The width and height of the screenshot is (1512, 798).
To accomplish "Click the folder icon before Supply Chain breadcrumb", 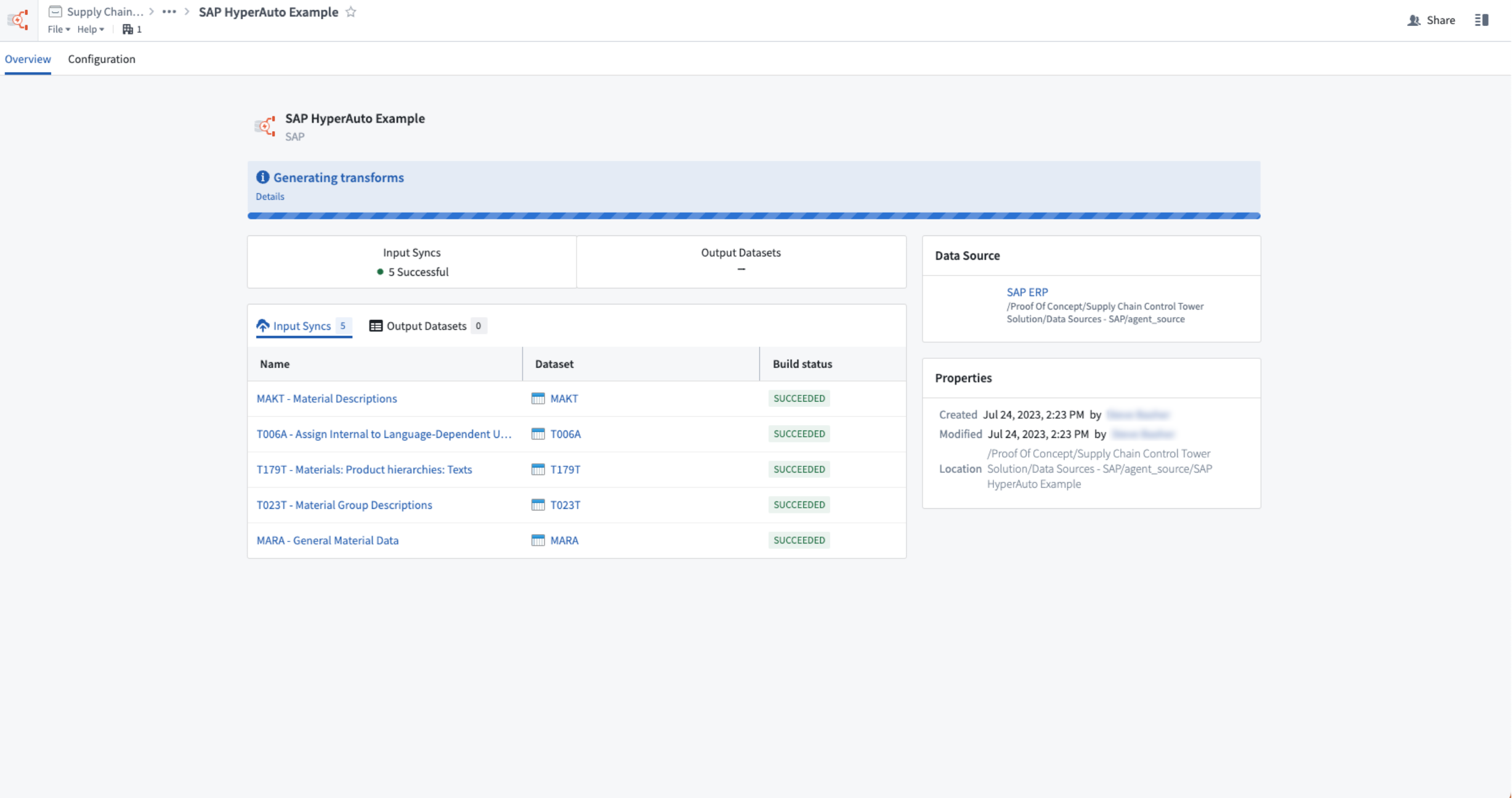I will (55, 12).
